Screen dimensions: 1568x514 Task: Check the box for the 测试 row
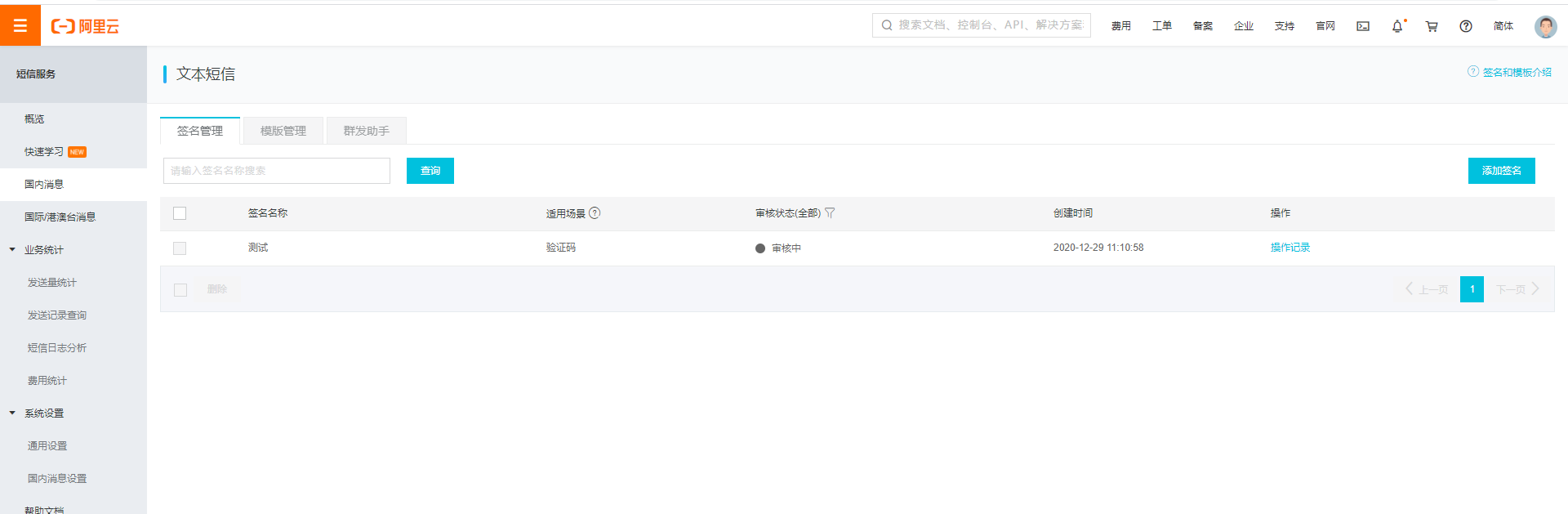tap(180, 248)
